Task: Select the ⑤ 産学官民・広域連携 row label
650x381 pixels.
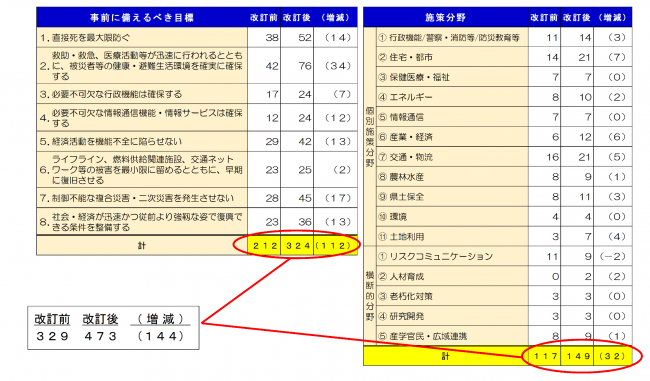Action: pos(452,336)
